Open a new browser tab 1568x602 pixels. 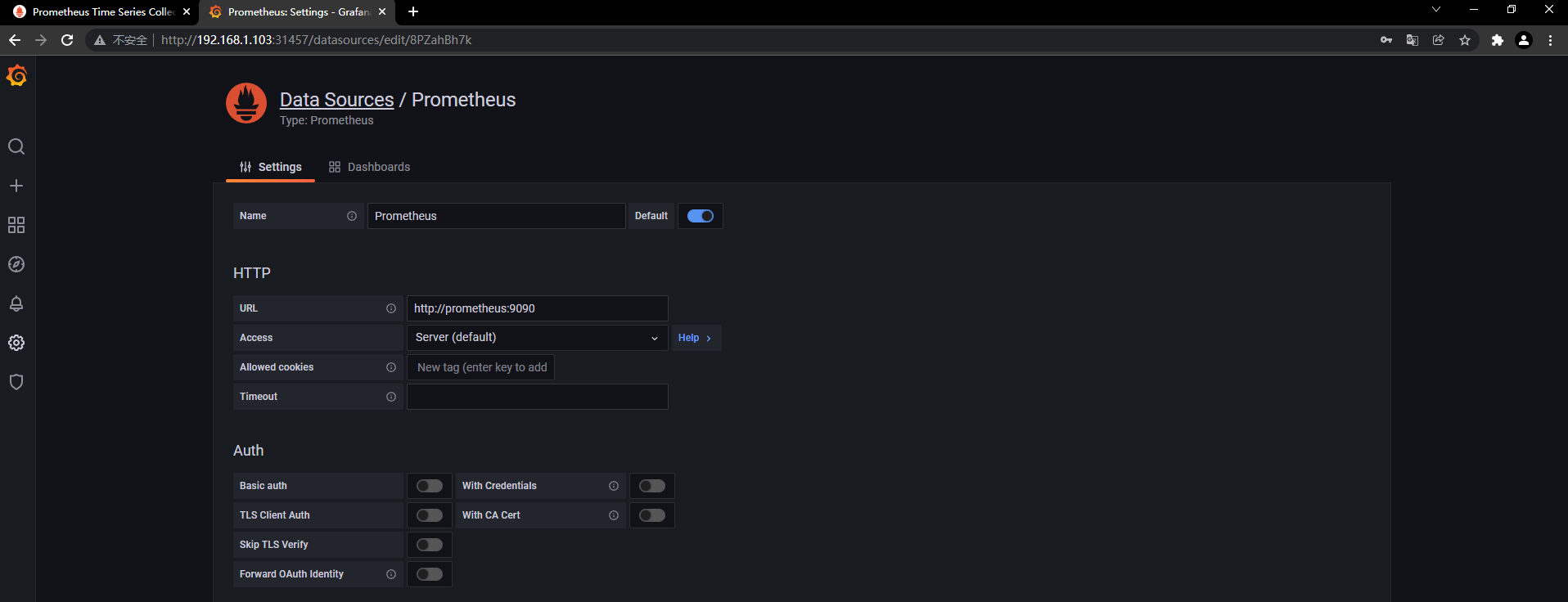[413, 11]
